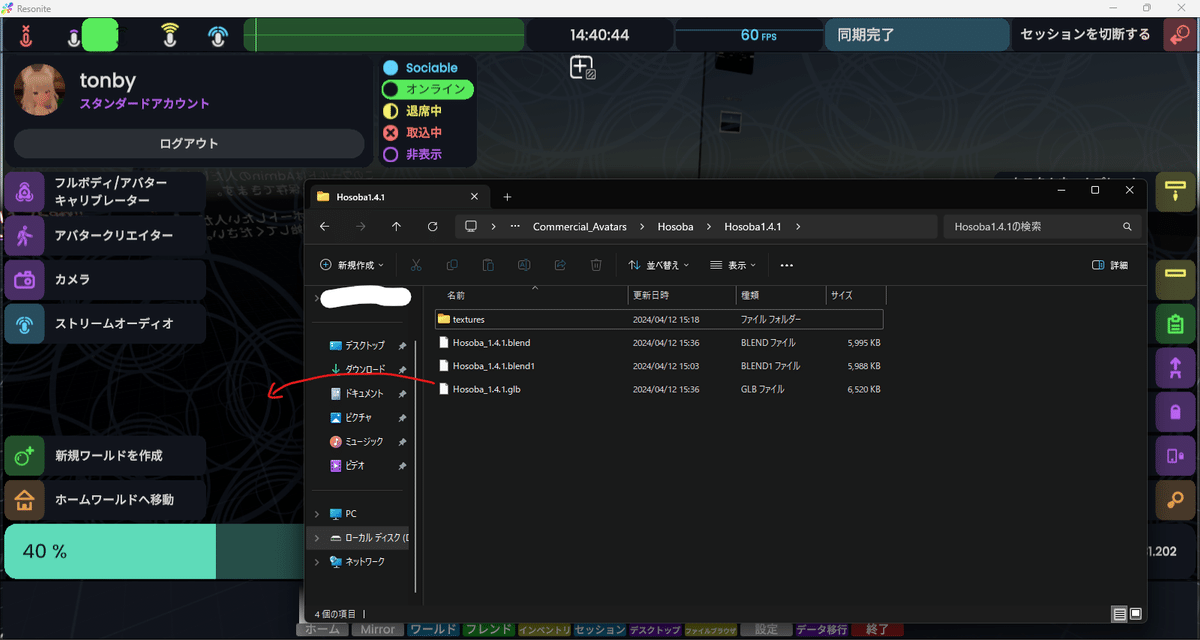Open the ホーム tab at bottom

pyautogui.click(x=322, y=630)
